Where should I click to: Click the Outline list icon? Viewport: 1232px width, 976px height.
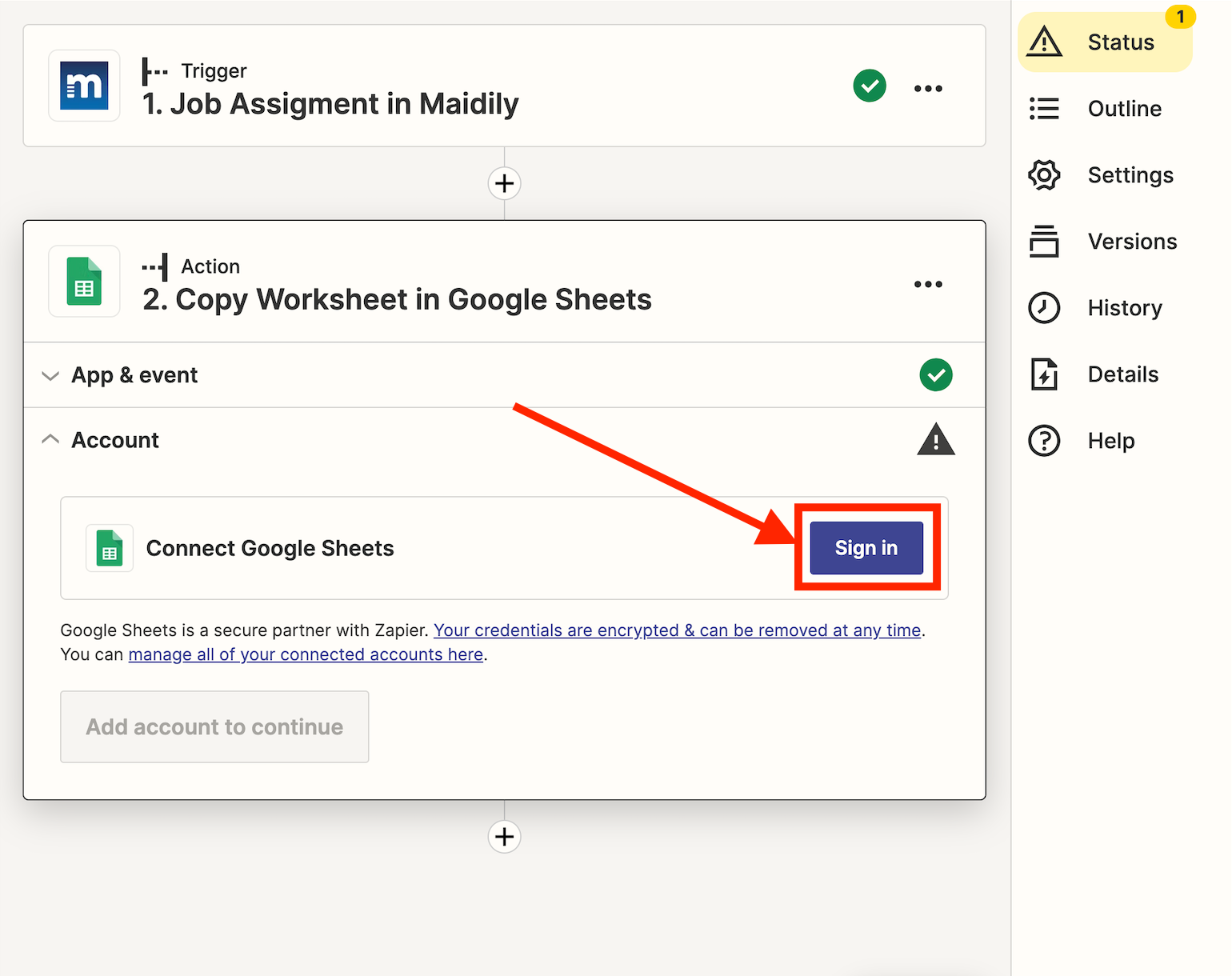1045,108
